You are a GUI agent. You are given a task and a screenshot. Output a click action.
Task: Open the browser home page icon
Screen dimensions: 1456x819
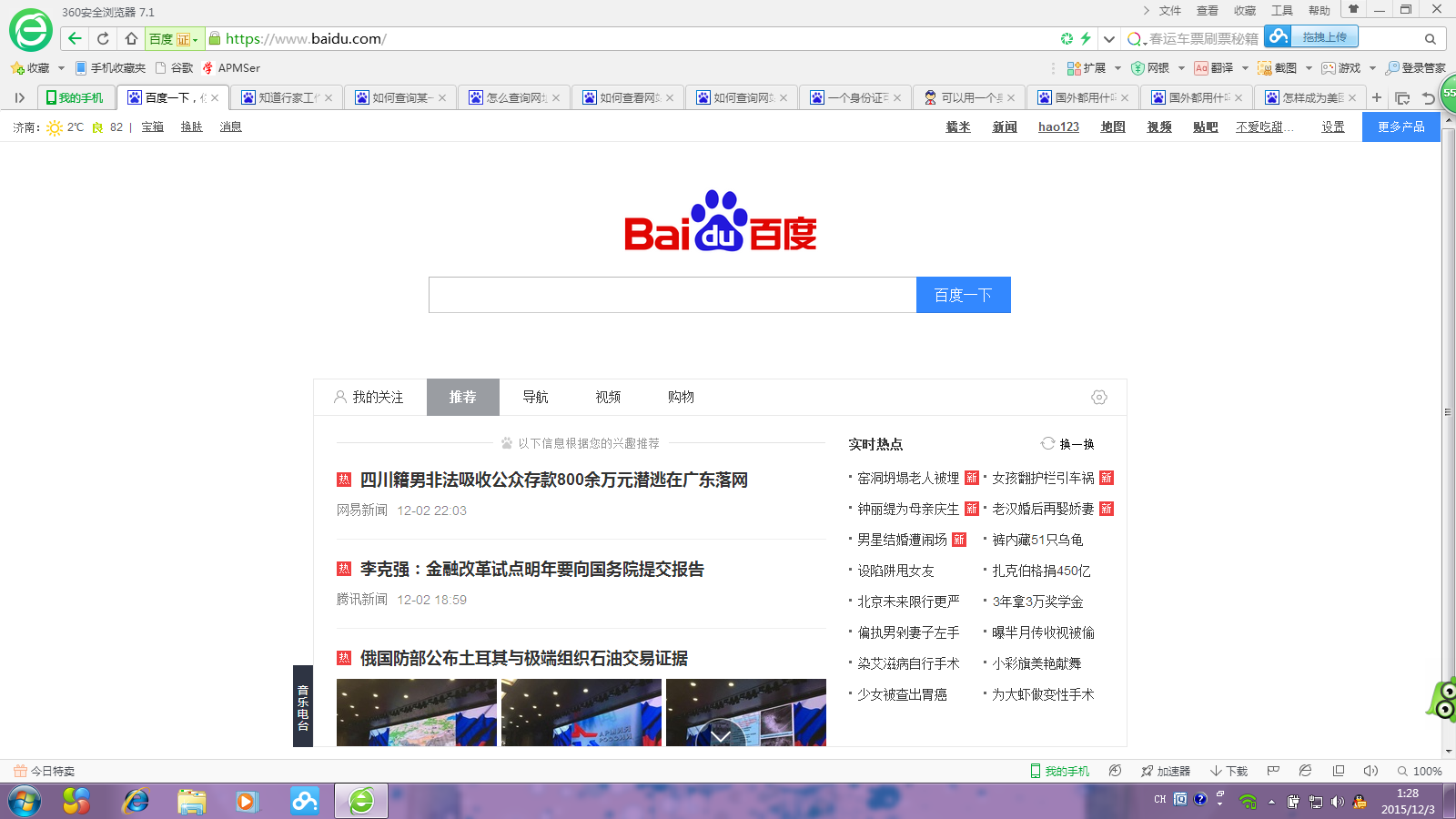[131, 38]
